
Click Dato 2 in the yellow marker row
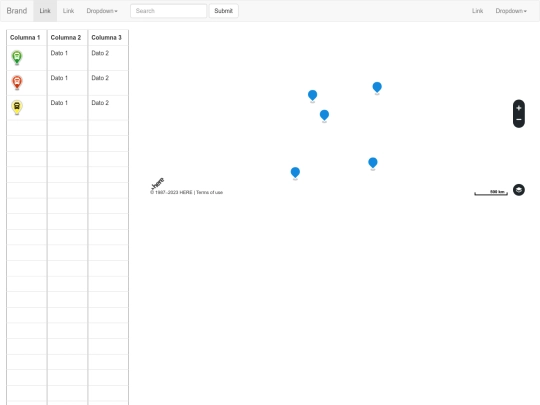[100, 103]
